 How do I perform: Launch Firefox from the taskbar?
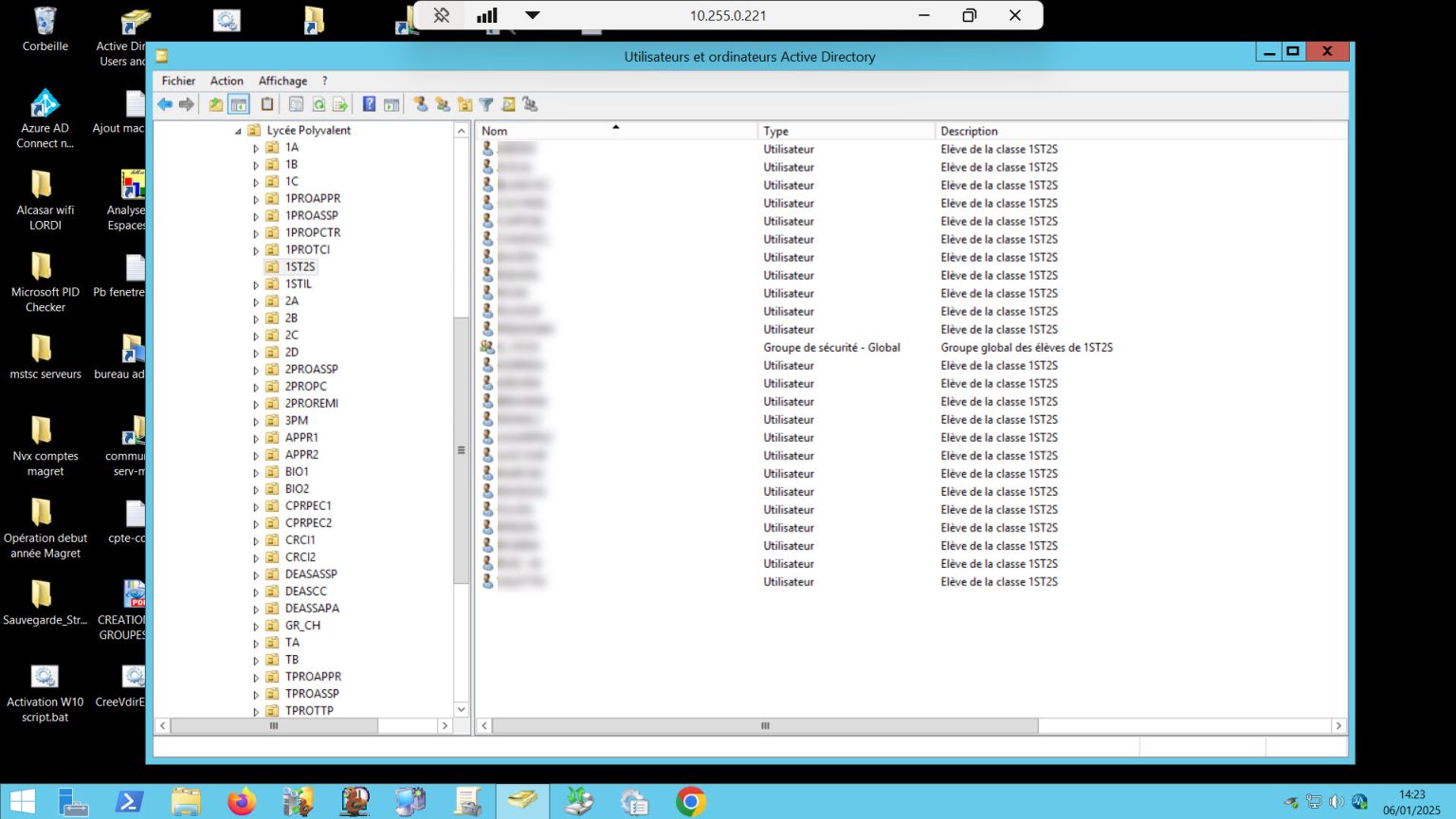[x=242, y=802]
